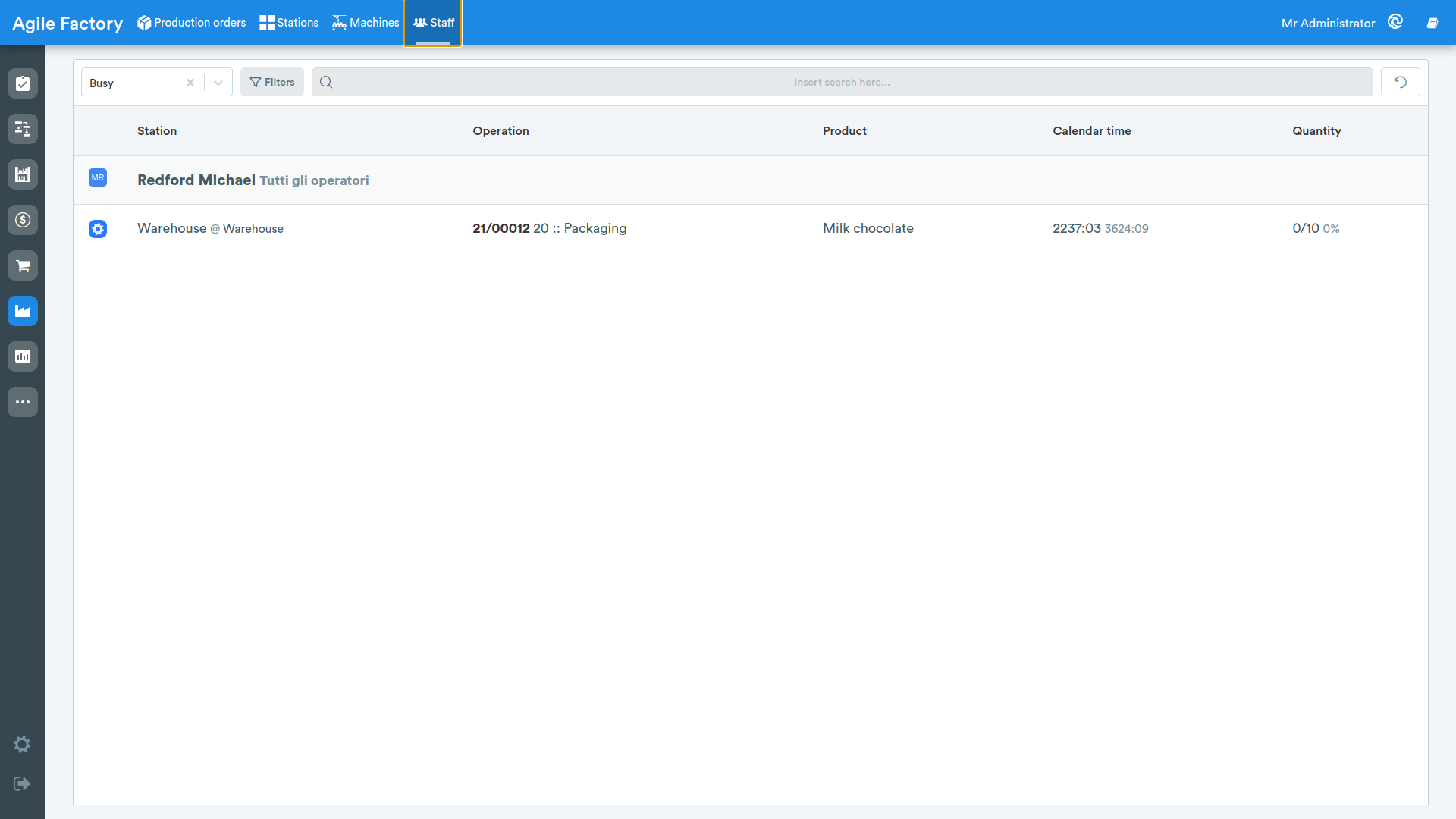Open the bar chart reports sidebar icon
This screenshot has width=1456, height=819.
pos(23,356)
